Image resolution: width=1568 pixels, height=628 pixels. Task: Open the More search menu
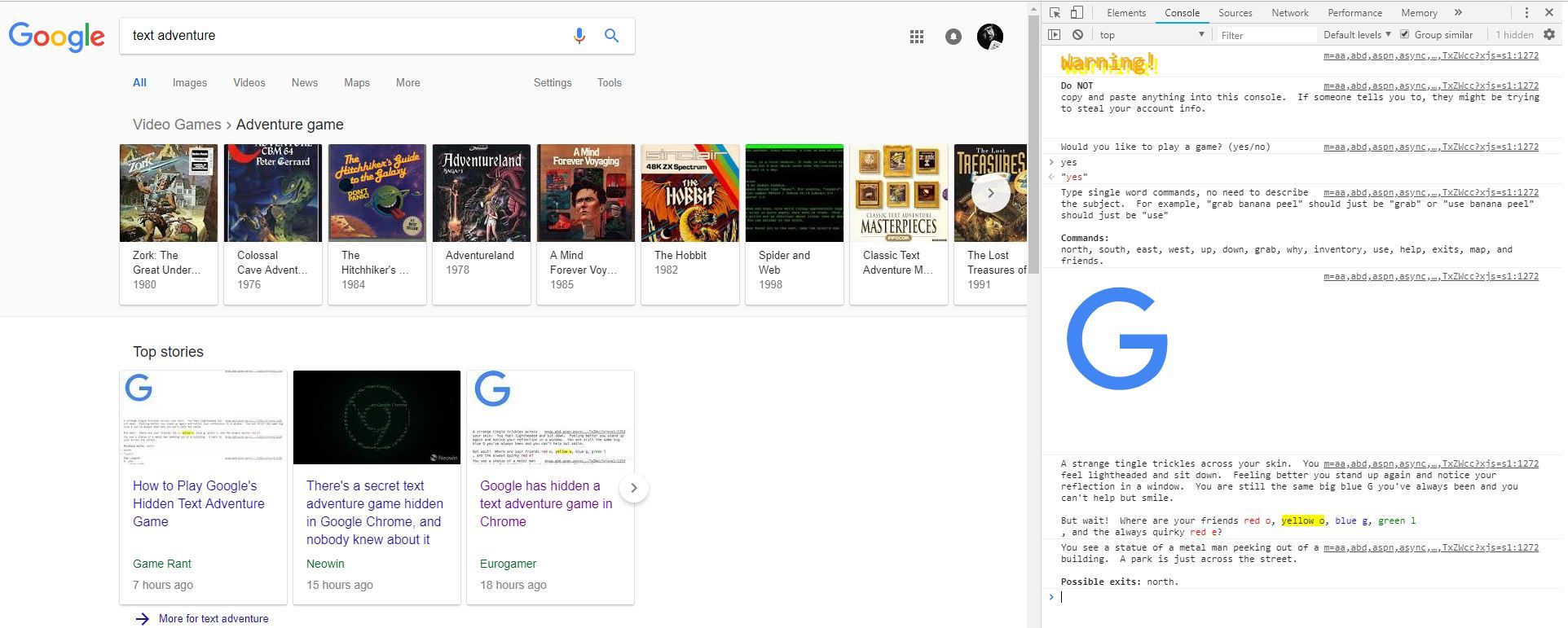coord(407,82)
